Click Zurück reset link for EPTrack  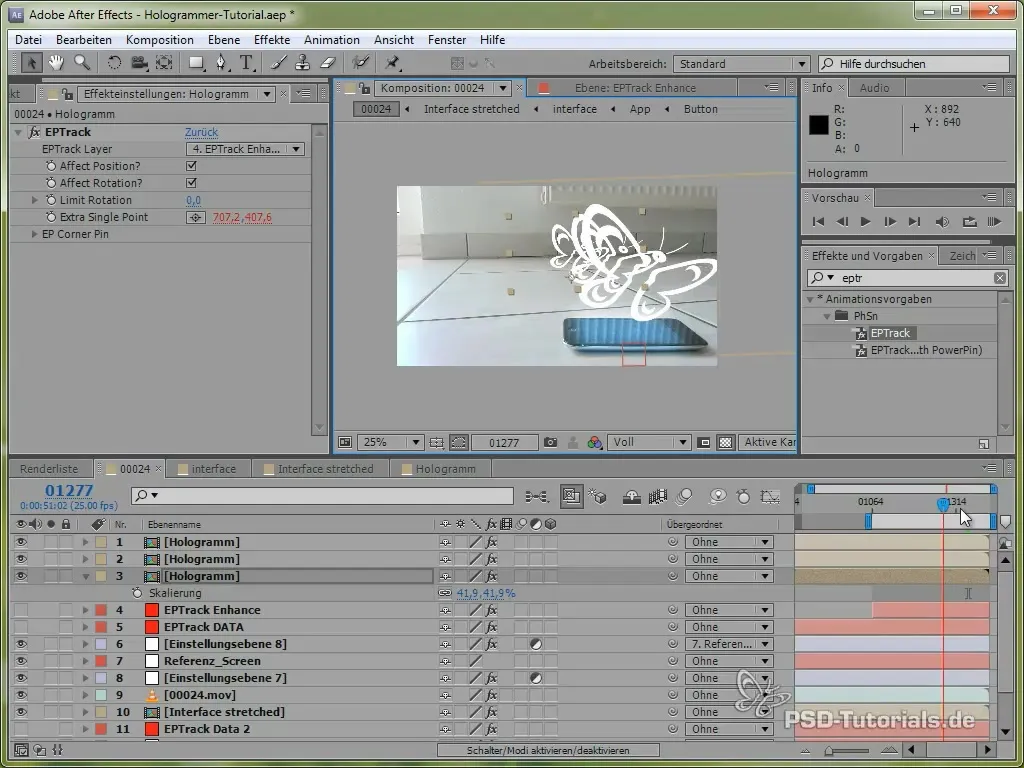point(201,132)
